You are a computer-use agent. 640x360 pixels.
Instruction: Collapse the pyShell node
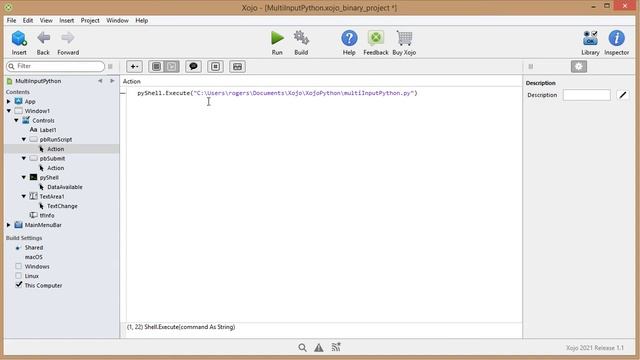pos(24,177)
